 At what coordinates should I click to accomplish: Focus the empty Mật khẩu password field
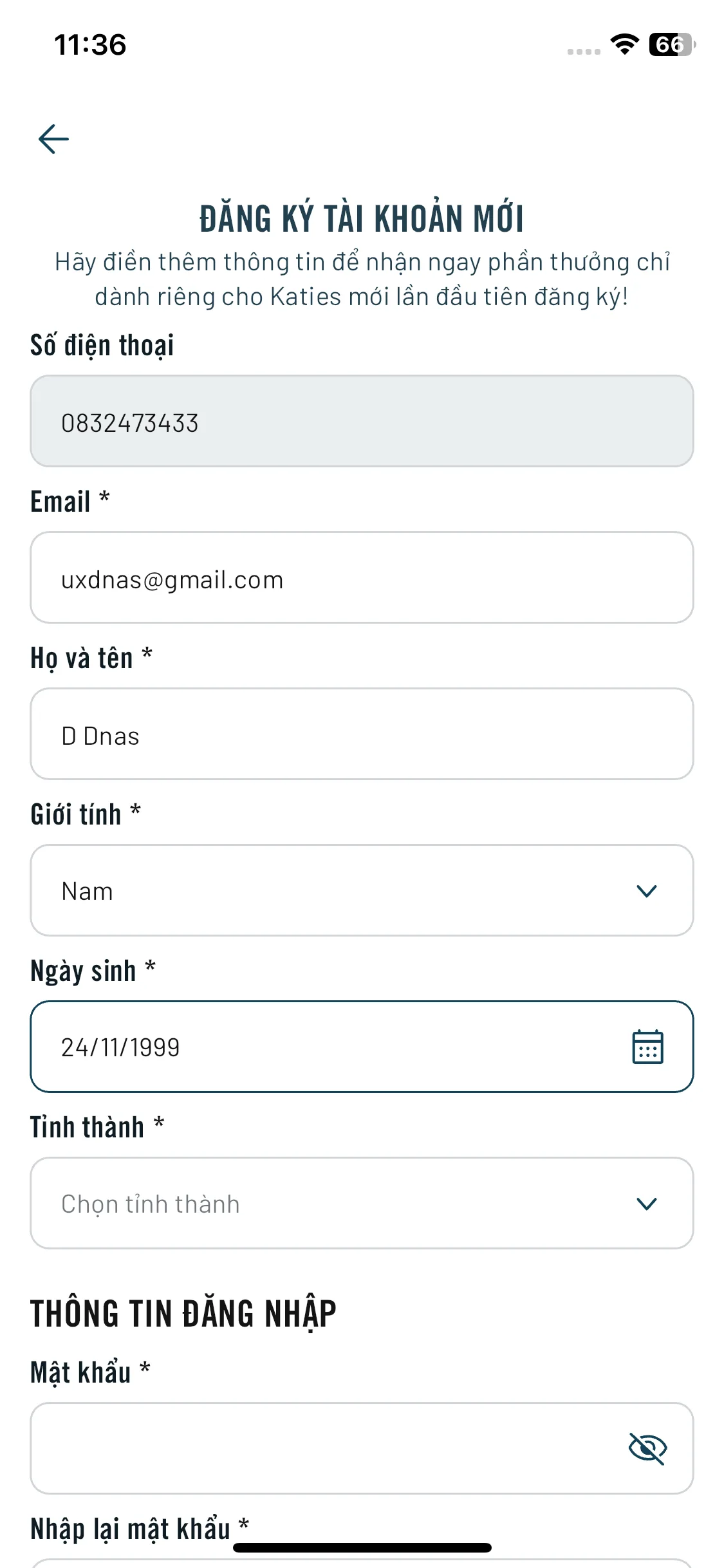tap(322, 1448)
